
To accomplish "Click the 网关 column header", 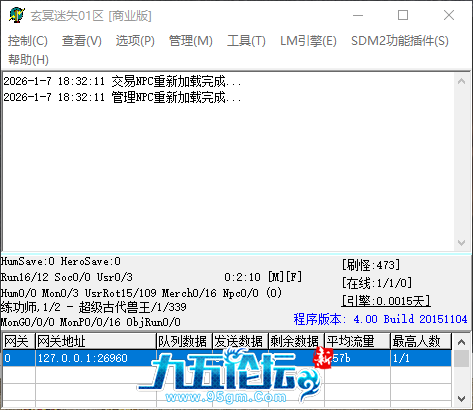I will click(x=19, y=341).
